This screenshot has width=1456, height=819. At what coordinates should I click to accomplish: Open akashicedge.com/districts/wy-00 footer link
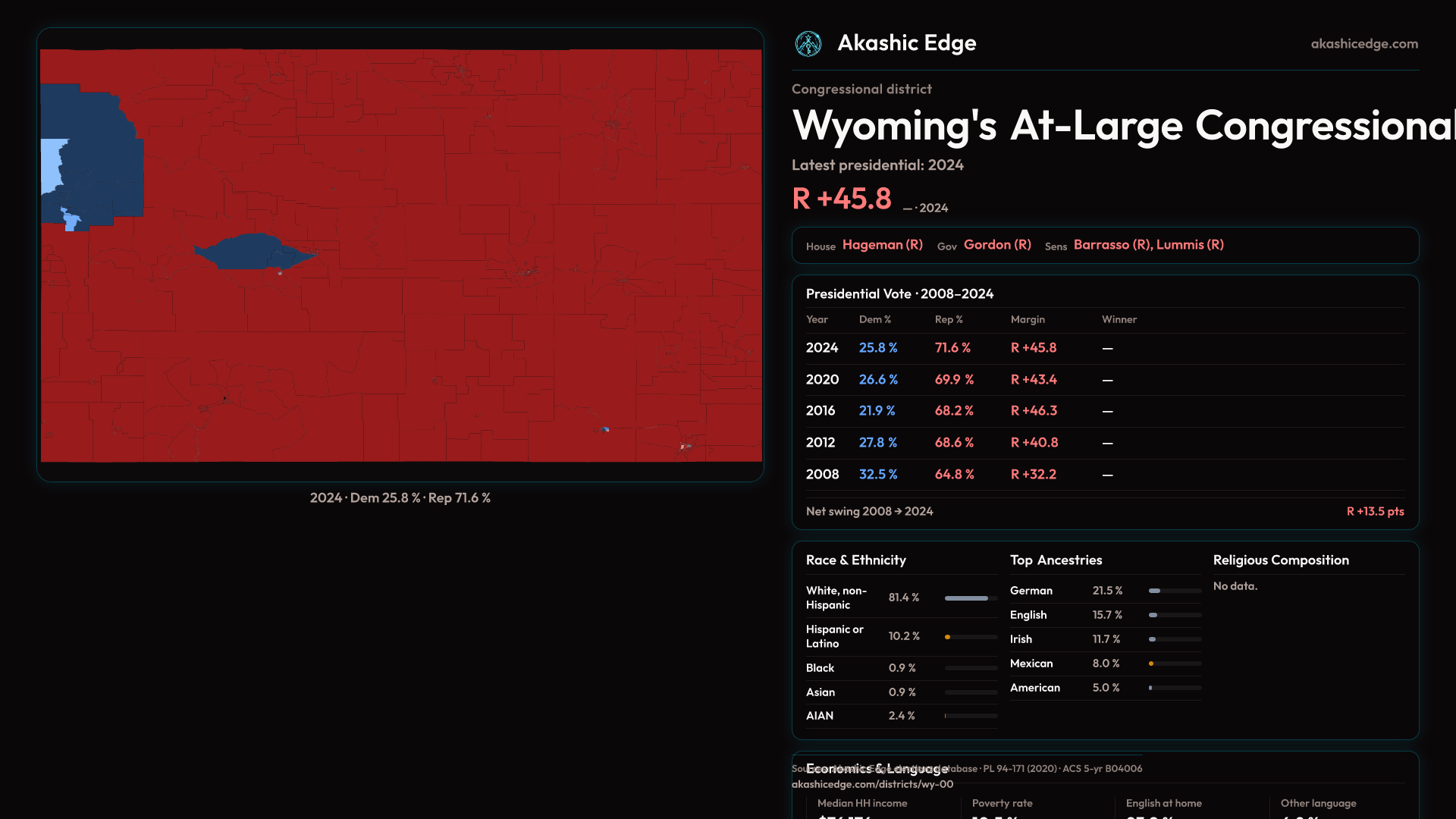pyautogui.click(x=872, y=785)
